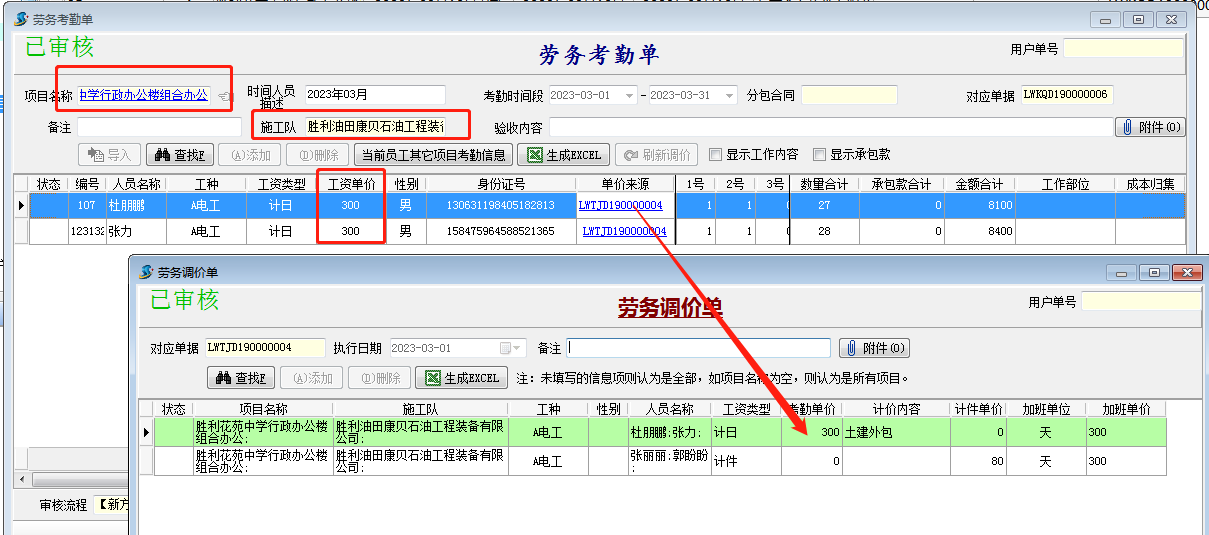Open LWTJD190000004 link in 杜朋鹏 row
1209x535 pixels.
pos(620,205)
